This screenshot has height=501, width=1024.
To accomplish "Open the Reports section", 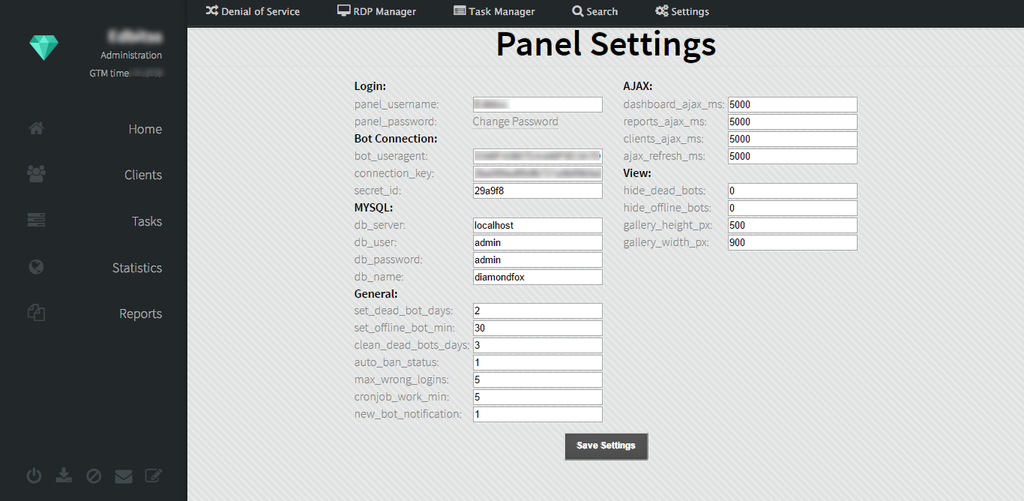I will tap(140, 314).
